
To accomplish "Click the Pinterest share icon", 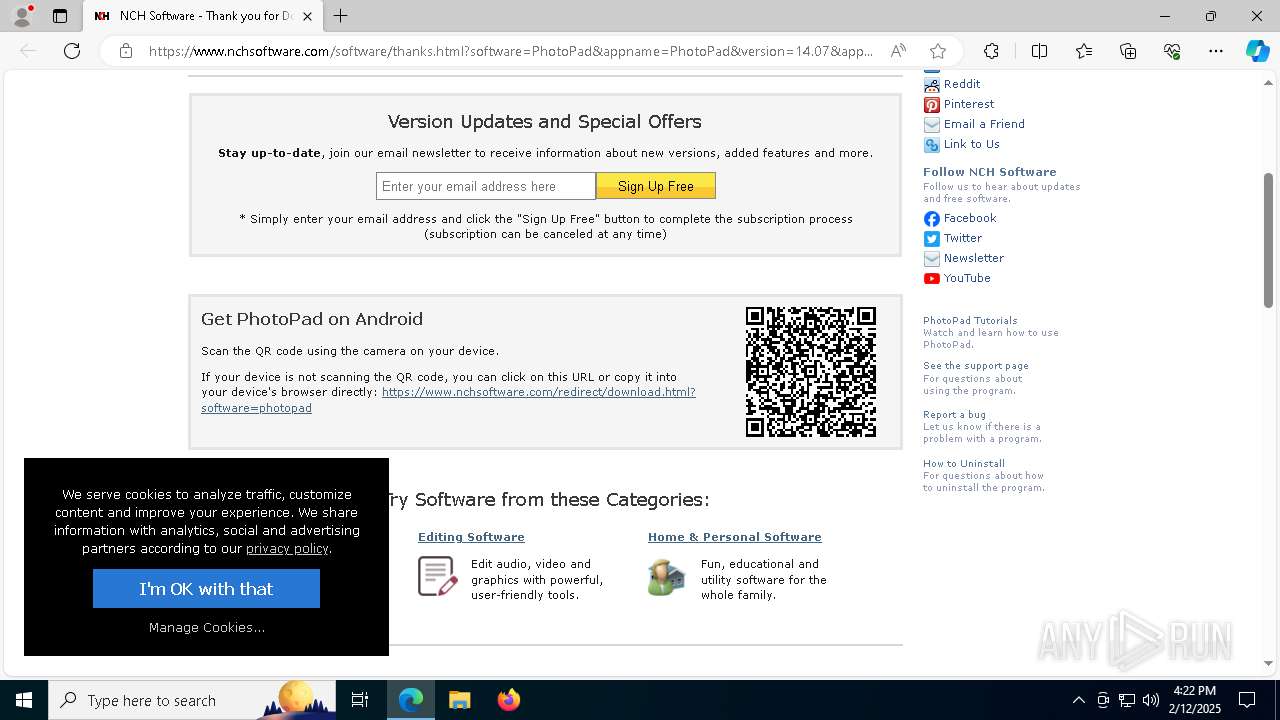I will click(931, 104).
